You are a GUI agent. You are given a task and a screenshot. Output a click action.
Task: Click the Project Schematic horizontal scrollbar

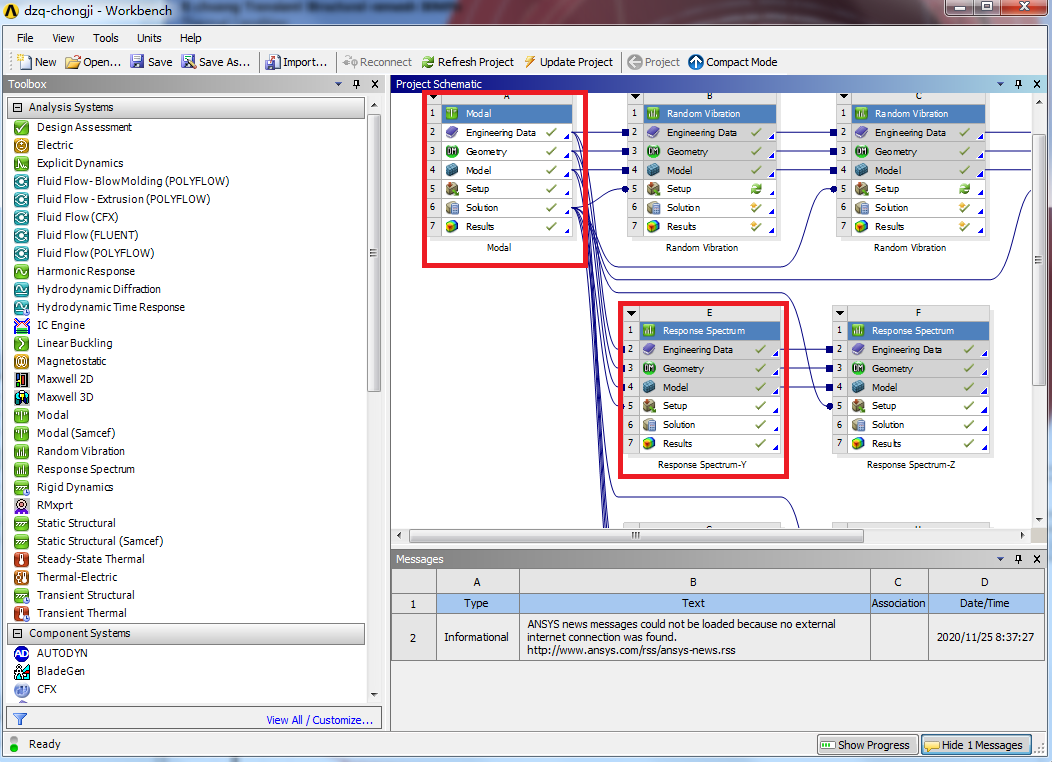click(x=634, y=536)
